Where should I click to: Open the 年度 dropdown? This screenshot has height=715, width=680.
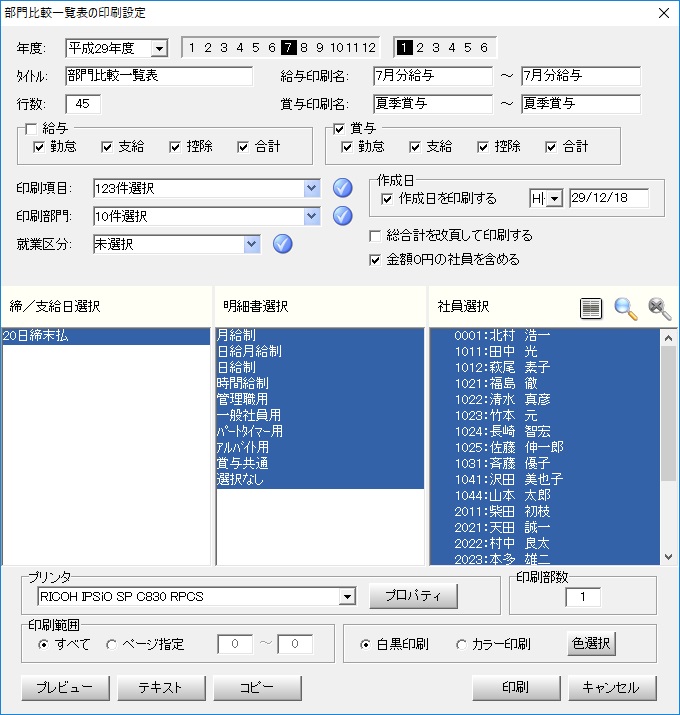(x=159, y=48)
